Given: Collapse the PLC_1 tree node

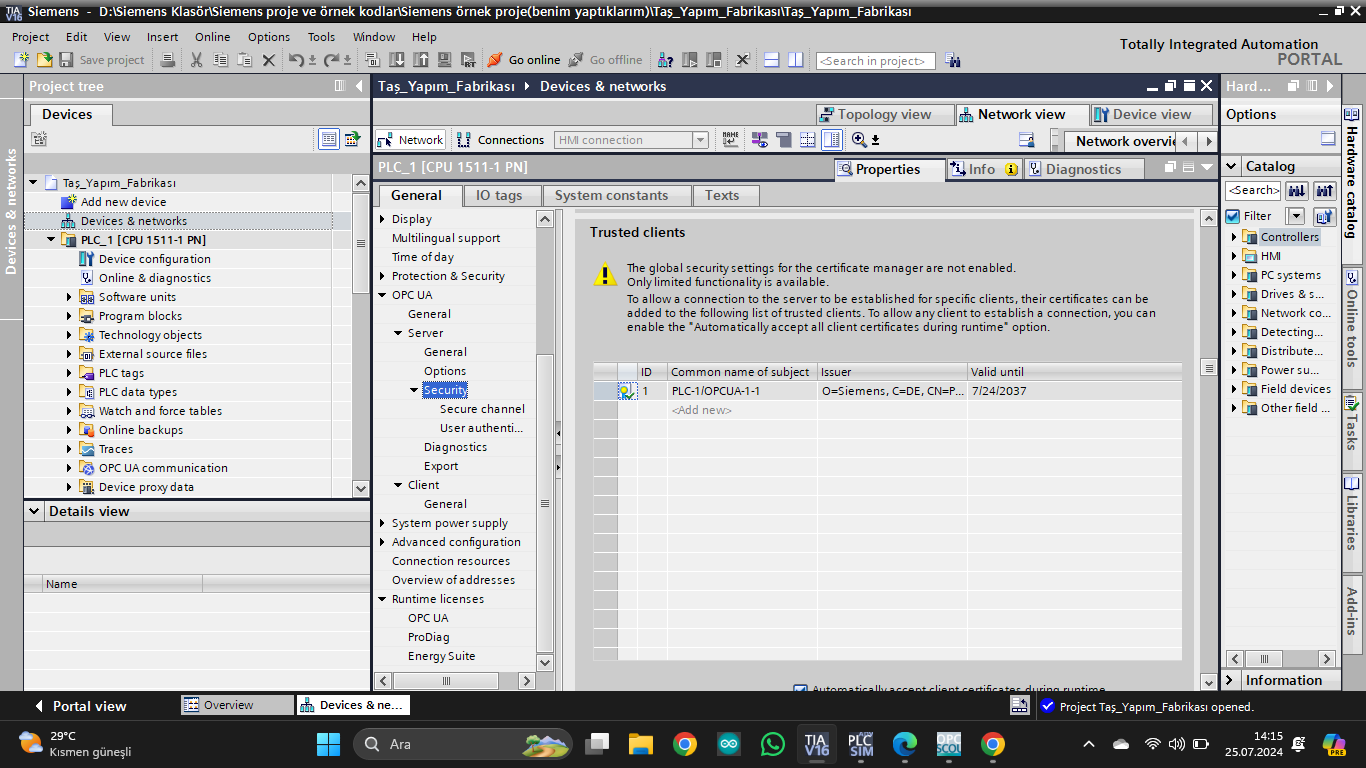Looking at the screenshot, I should tap(52, 240).
